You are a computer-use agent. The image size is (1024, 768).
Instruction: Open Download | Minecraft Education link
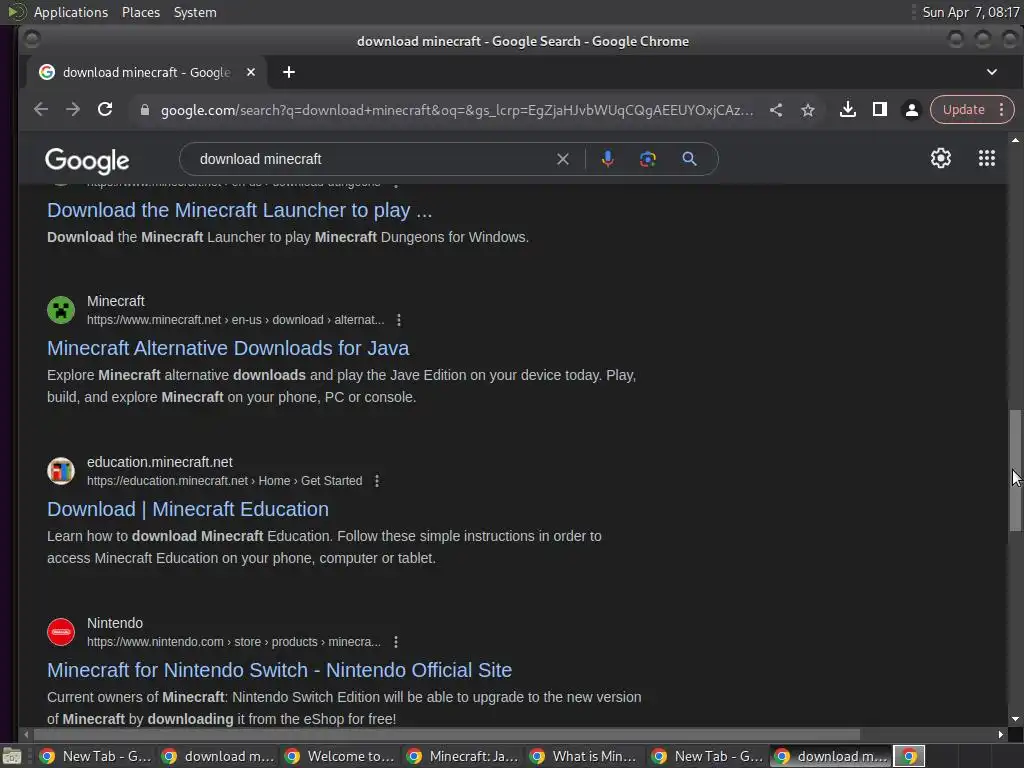click(188, 509)
